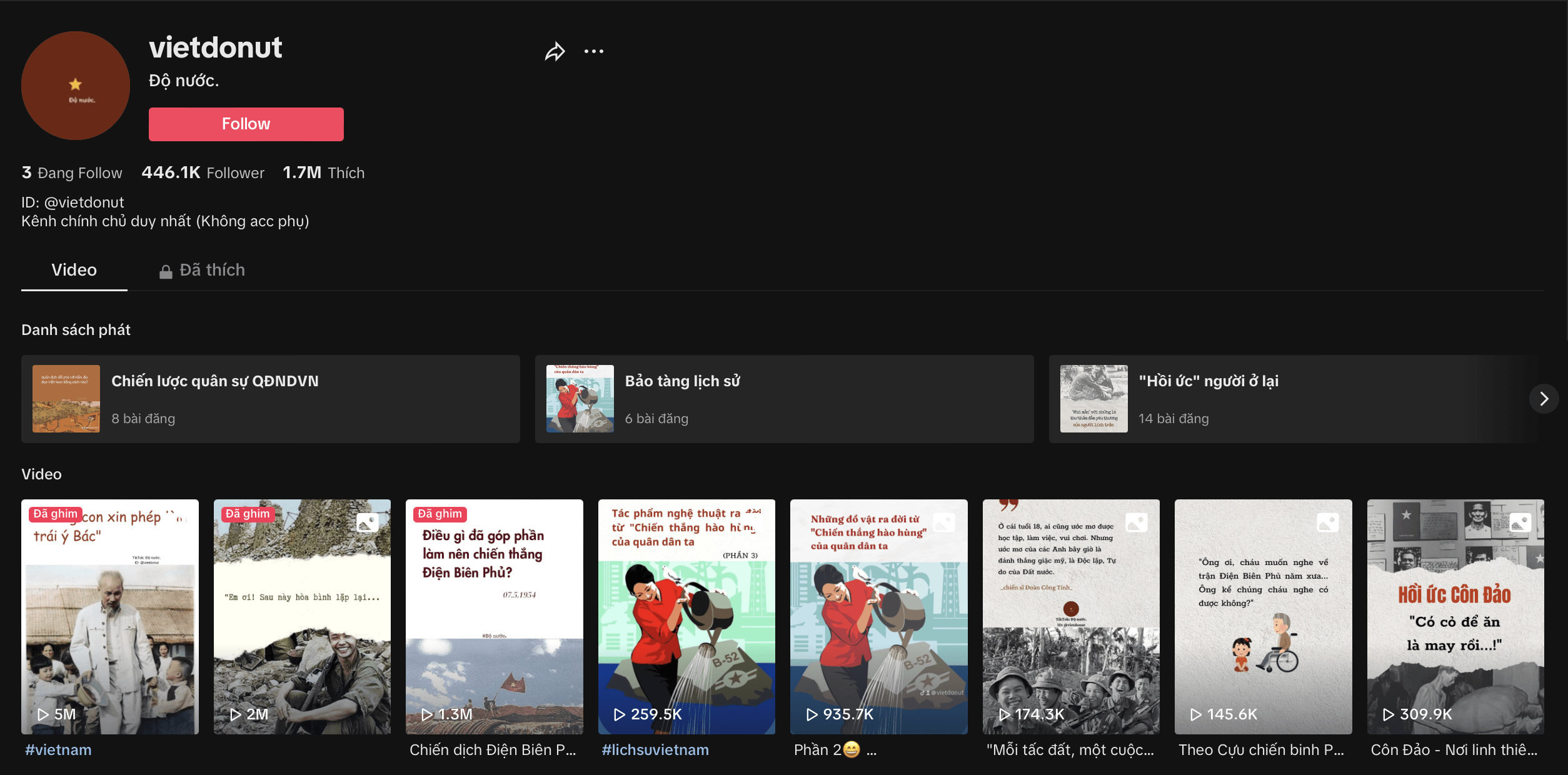Select the locked Đã thích tab
1568x775 pixels.
click(202, 270)
